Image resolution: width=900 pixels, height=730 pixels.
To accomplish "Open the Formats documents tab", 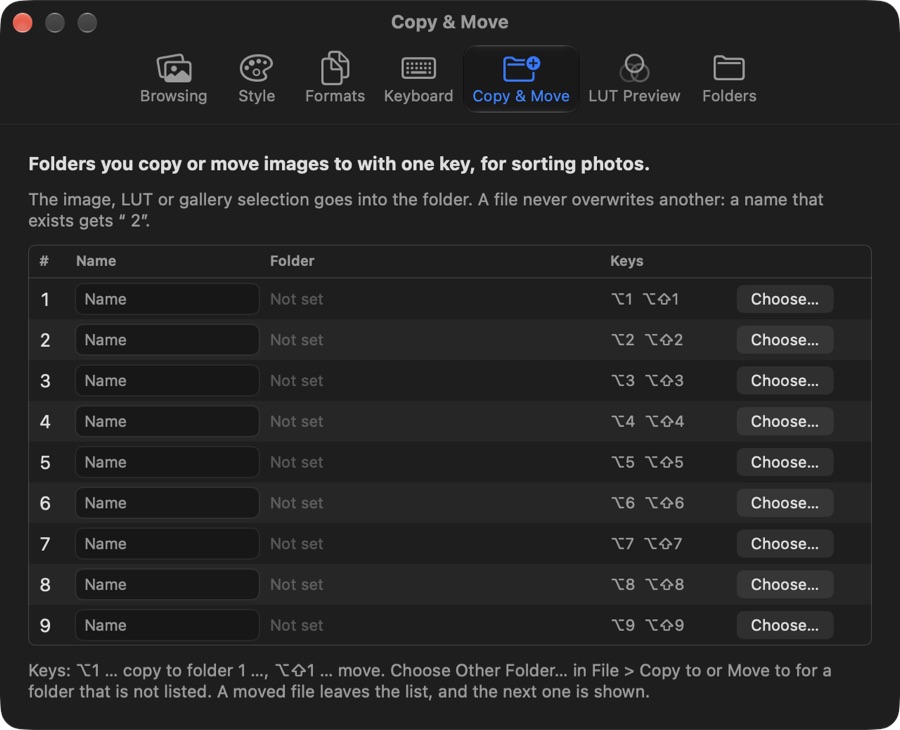I will point(335,79).
